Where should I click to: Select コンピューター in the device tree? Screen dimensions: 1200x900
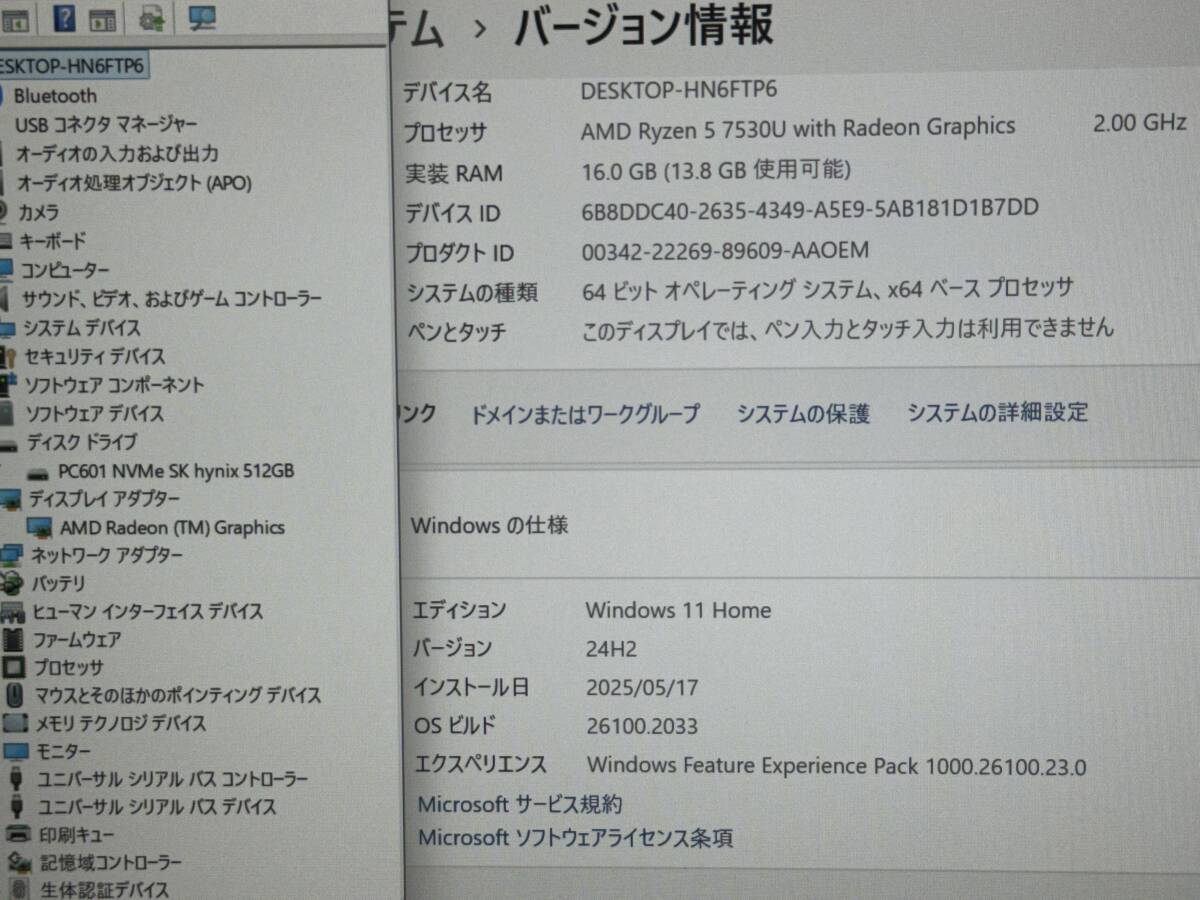tap(65, 270)
